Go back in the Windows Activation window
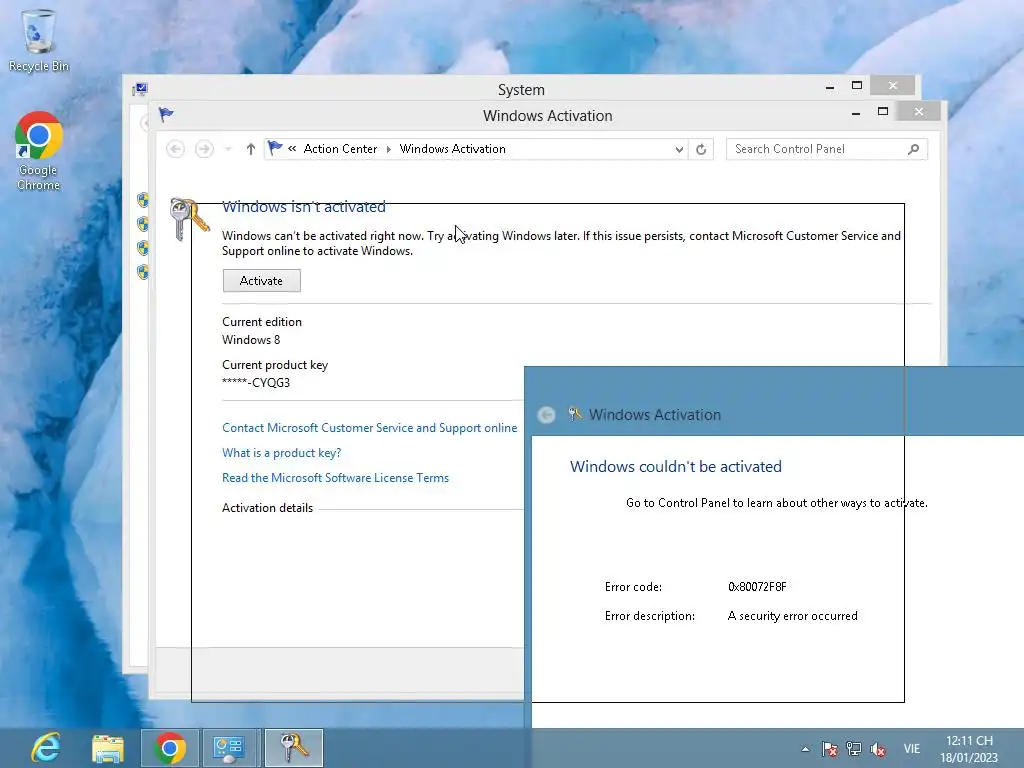1024x768 pixels. pyautogui.click(x=175, y=149)
